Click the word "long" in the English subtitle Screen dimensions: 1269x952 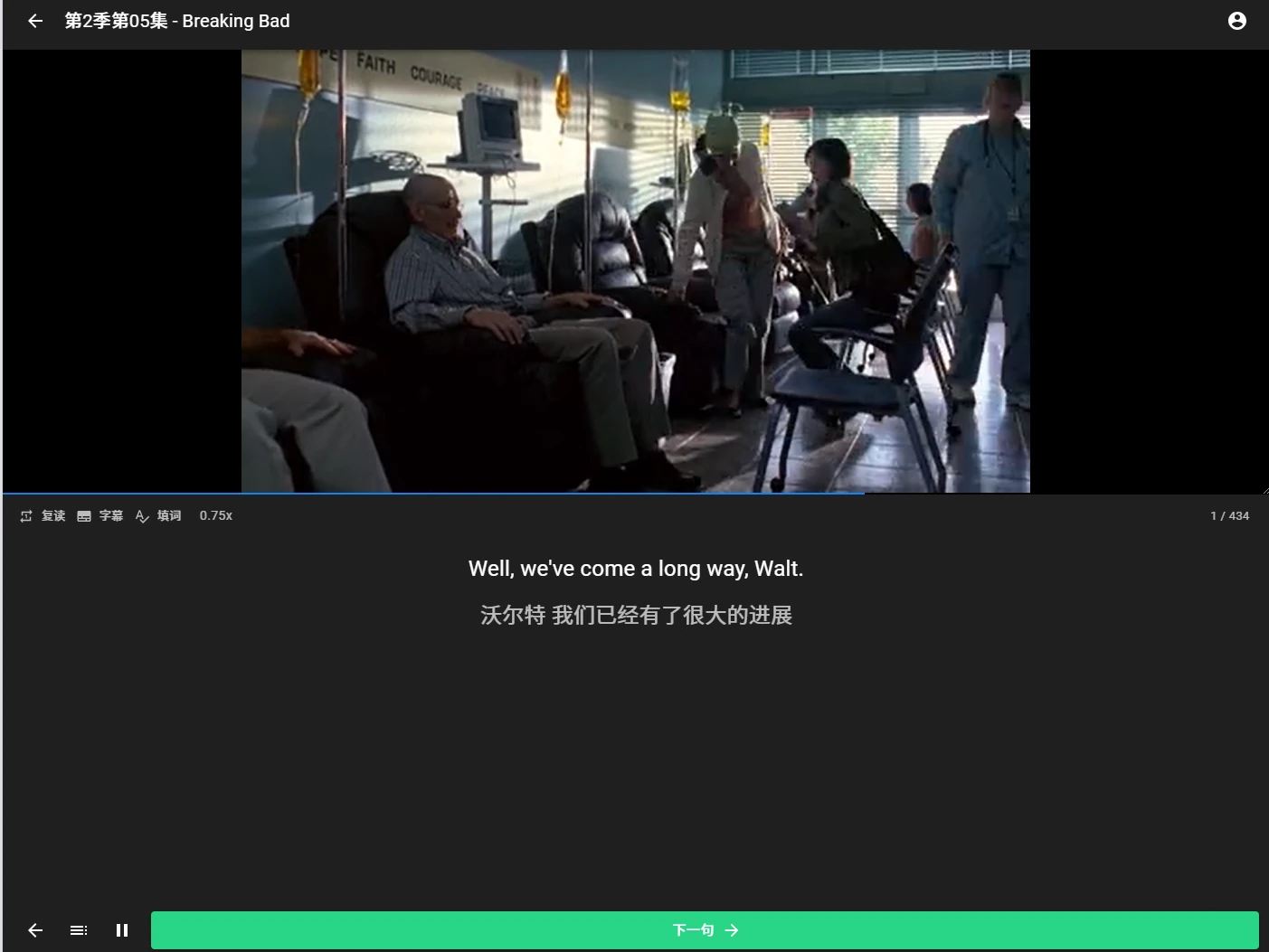[x=678, y=569]
